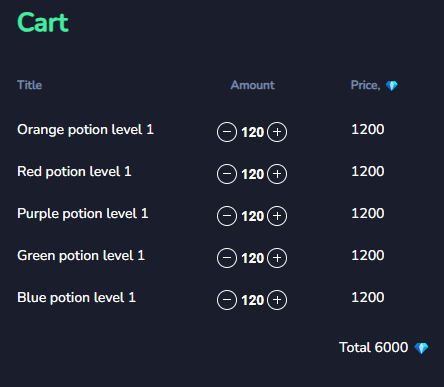The image size is (444, 387).
Task: Increase Orange potion level 1 amount
Action: point(277,132)
